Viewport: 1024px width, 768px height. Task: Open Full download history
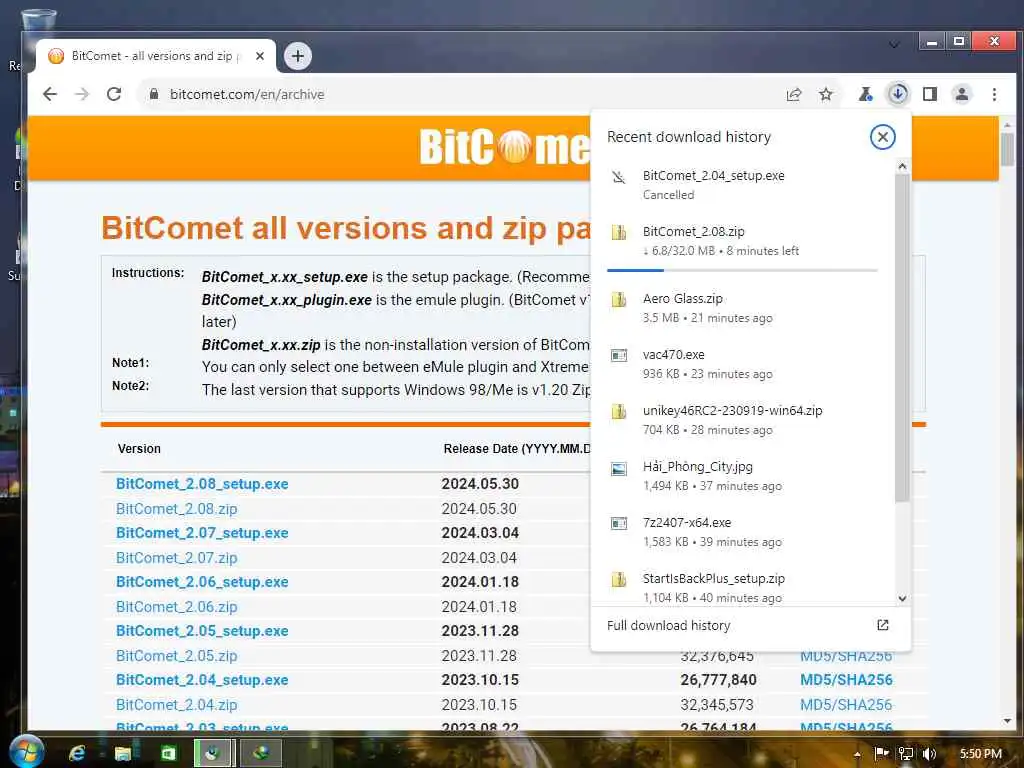(x=750, y=626)
